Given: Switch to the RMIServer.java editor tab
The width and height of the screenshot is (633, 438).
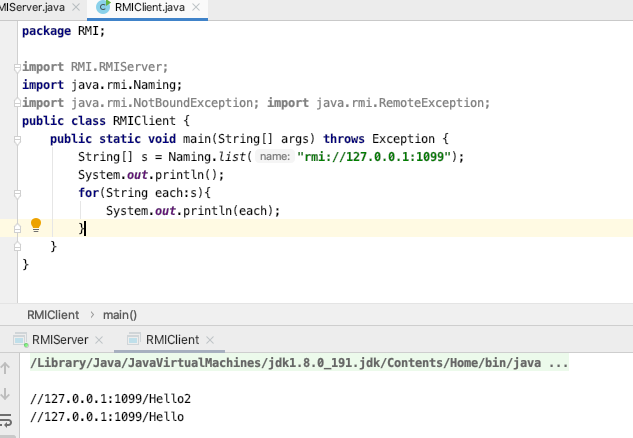Looking at the screenshot, I should click(32, 7).
